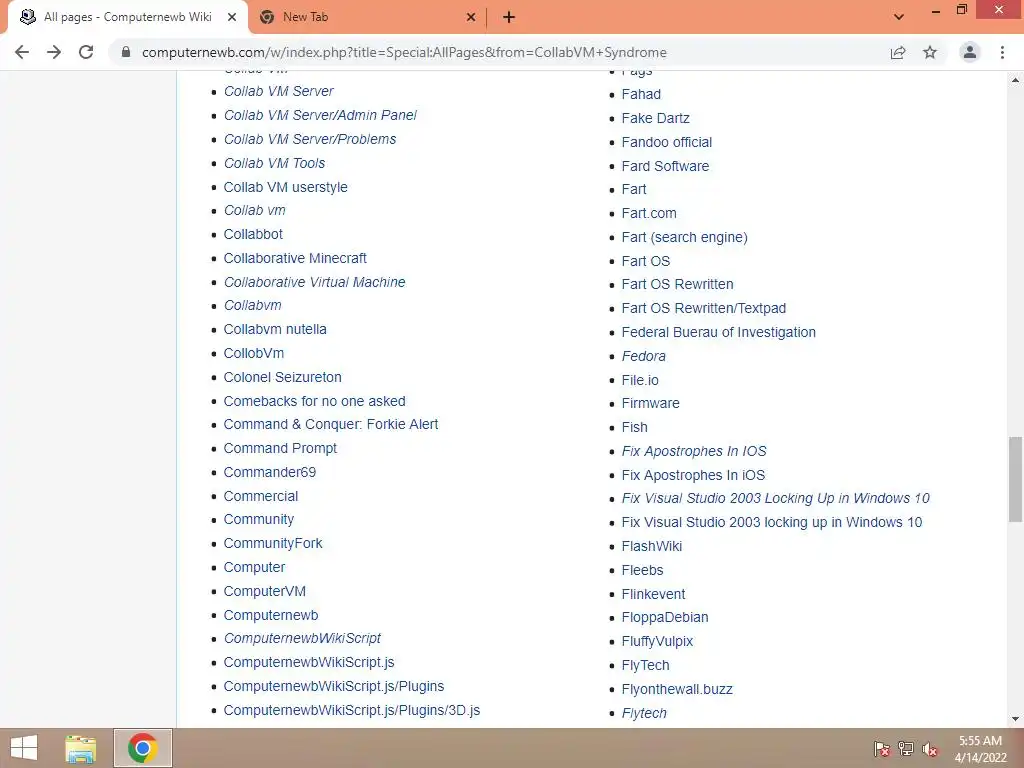Image resolution: width=1024 pixels, height=768 pixels.
Task: Open the Collab VM Tools link
Action: coord(274,163)
